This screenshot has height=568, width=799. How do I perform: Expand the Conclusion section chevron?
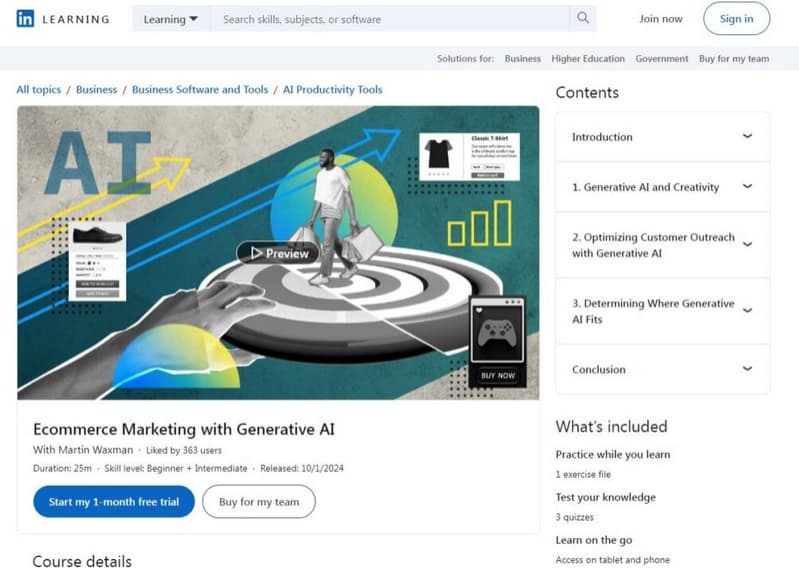(747, 368)
